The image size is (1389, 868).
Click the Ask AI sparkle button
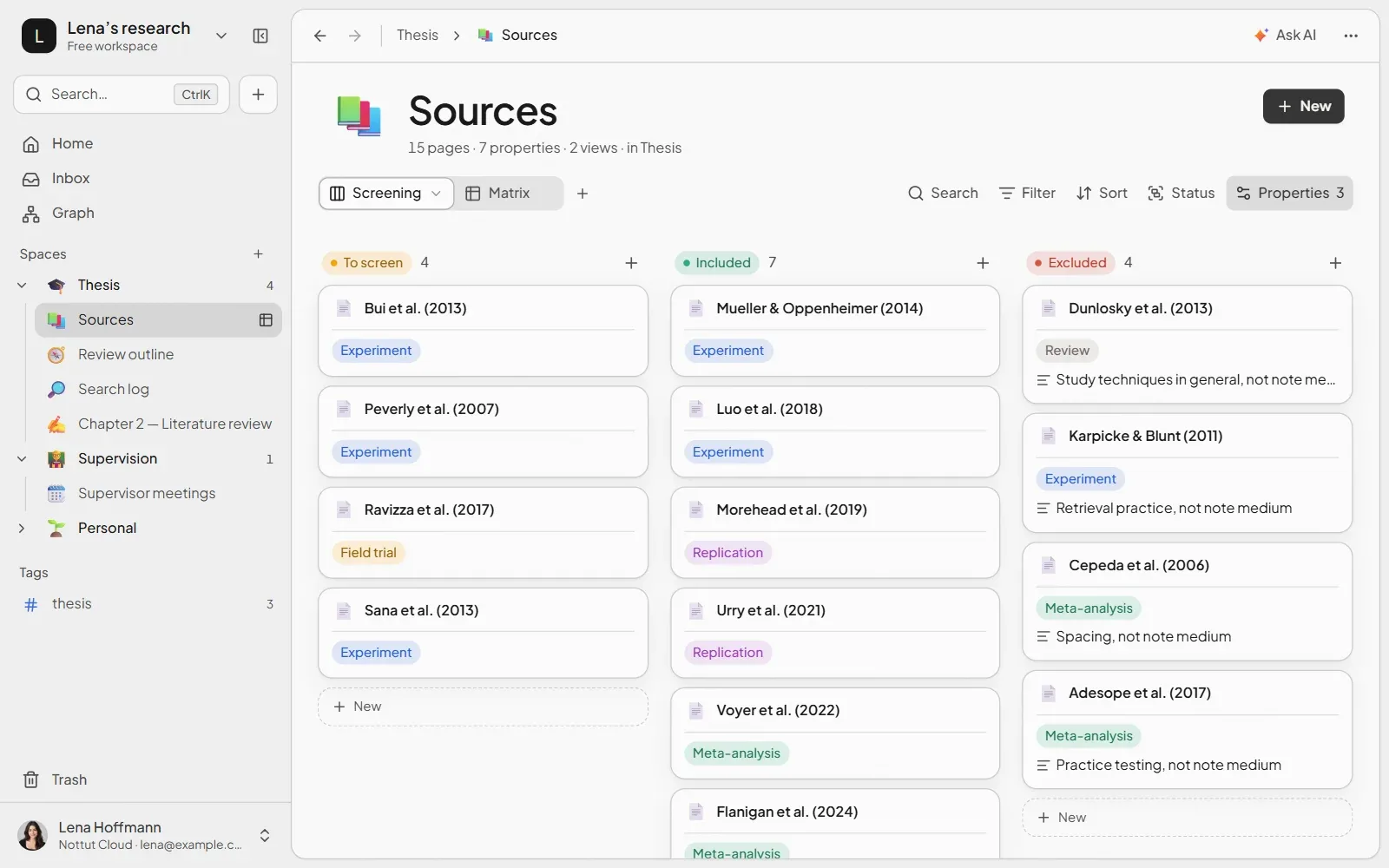coord(1286,36)
